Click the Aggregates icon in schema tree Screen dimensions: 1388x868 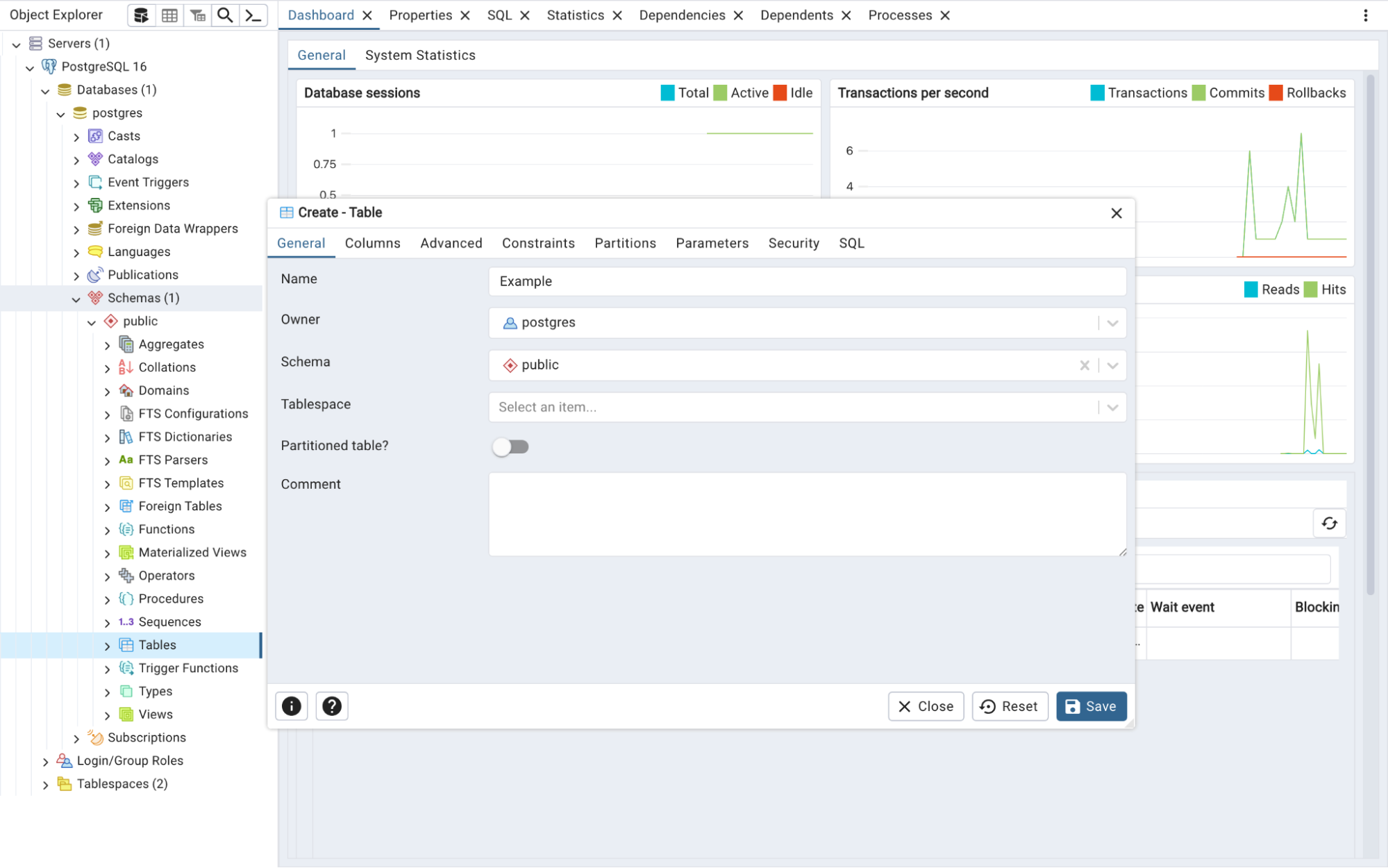pyautogui.click(x=126, y=344)
